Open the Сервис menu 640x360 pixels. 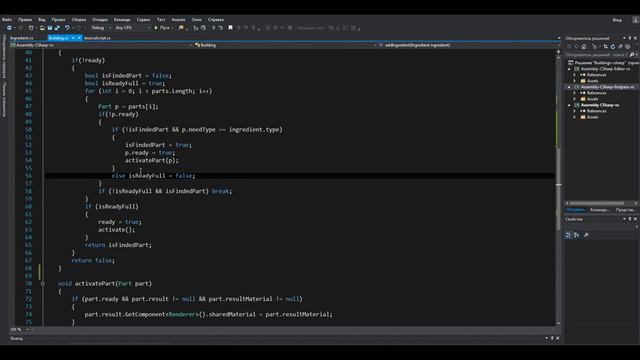click(x=143, y=20)
